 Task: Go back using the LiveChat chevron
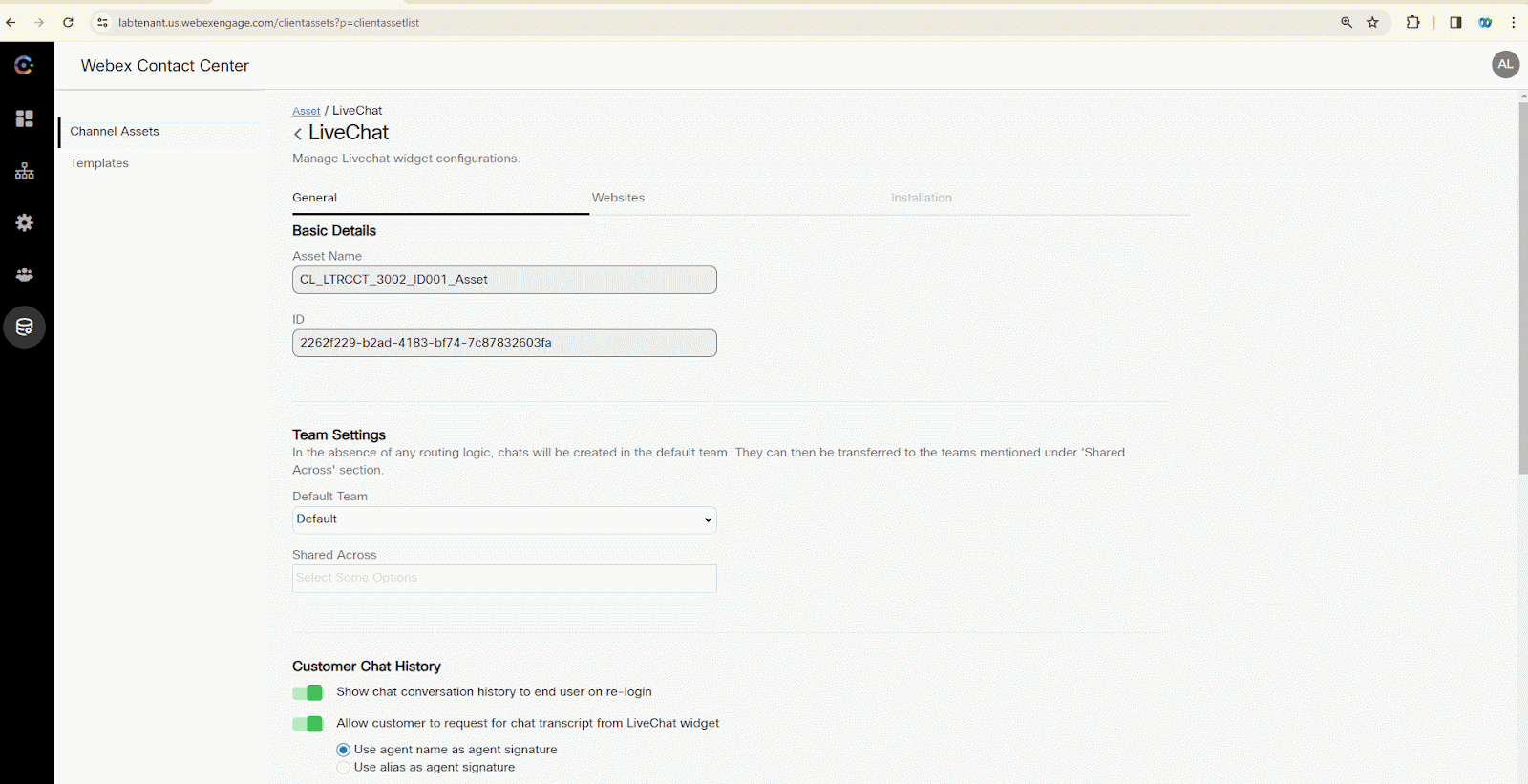(298, 134)
